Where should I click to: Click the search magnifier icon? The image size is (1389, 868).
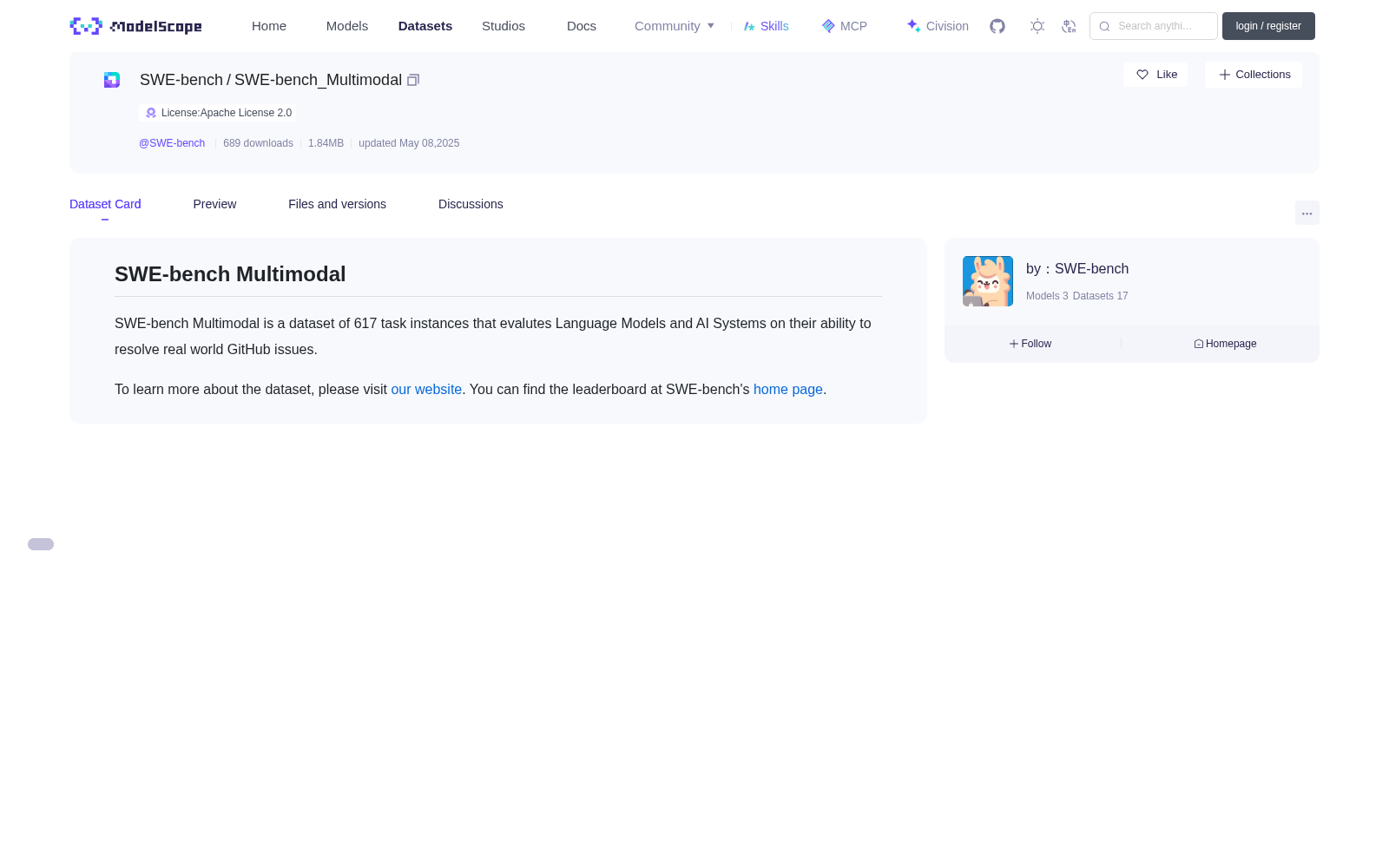pyautogui.click(x=1104, y=26)
